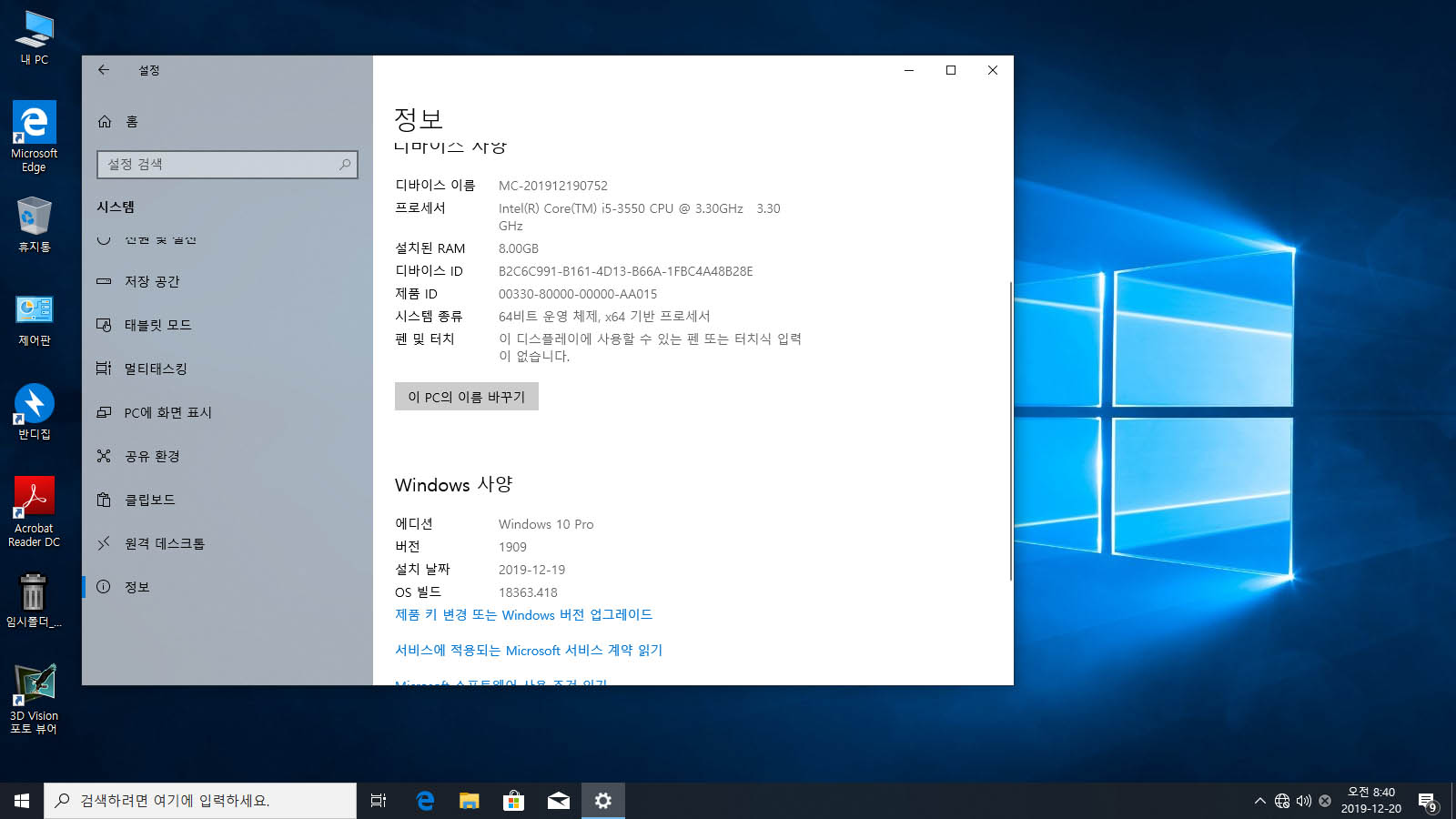Select the Acrobat Reader DC shortcut

coord(35,511)
